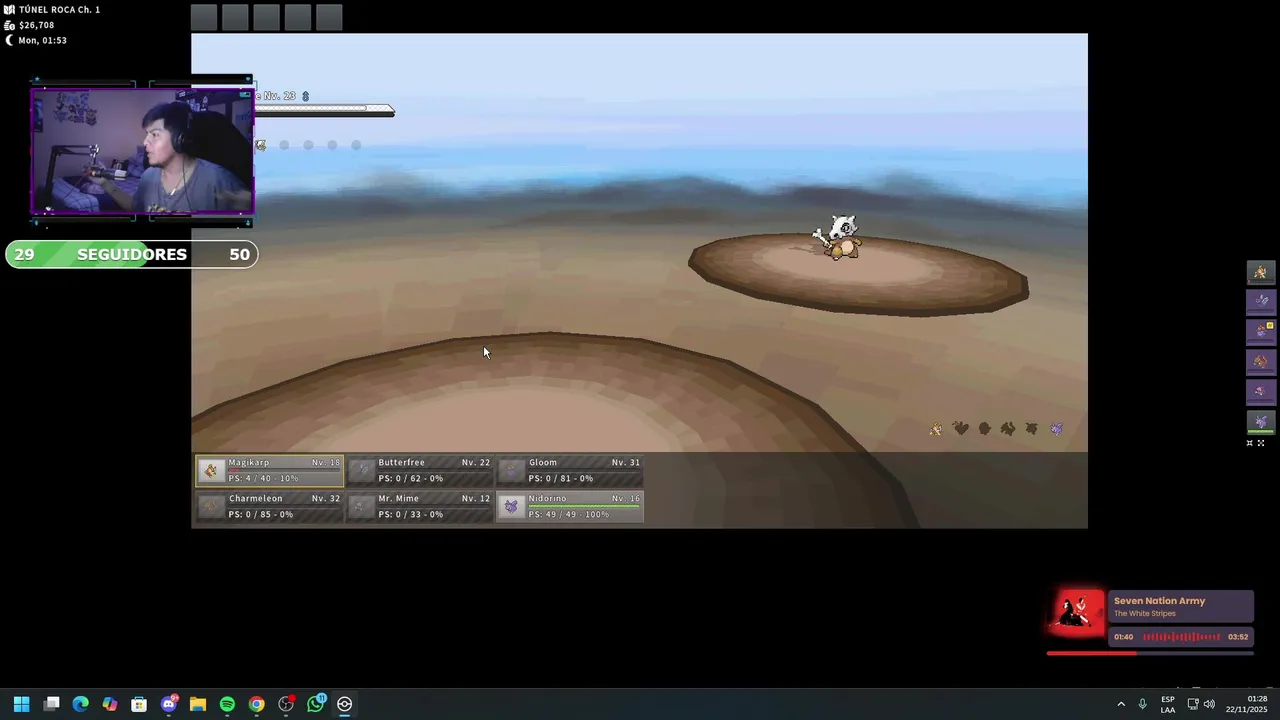Click the Nidorino thumbnail with green bar
This screenshot has width=1280, height=720.
pos(1260,421)
